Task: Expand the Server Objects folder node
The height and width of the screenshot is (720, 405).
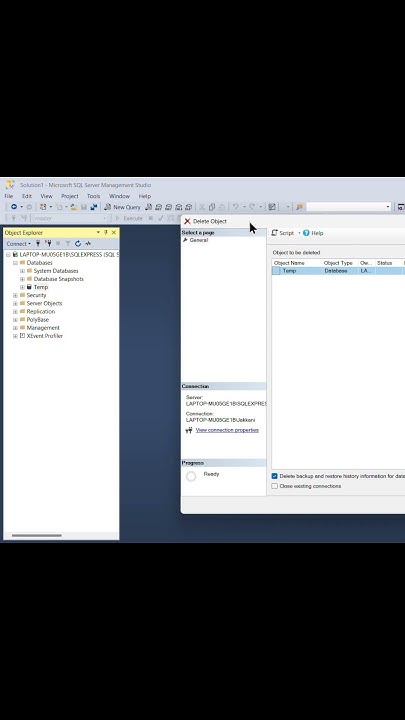Action: click(15, 304)
